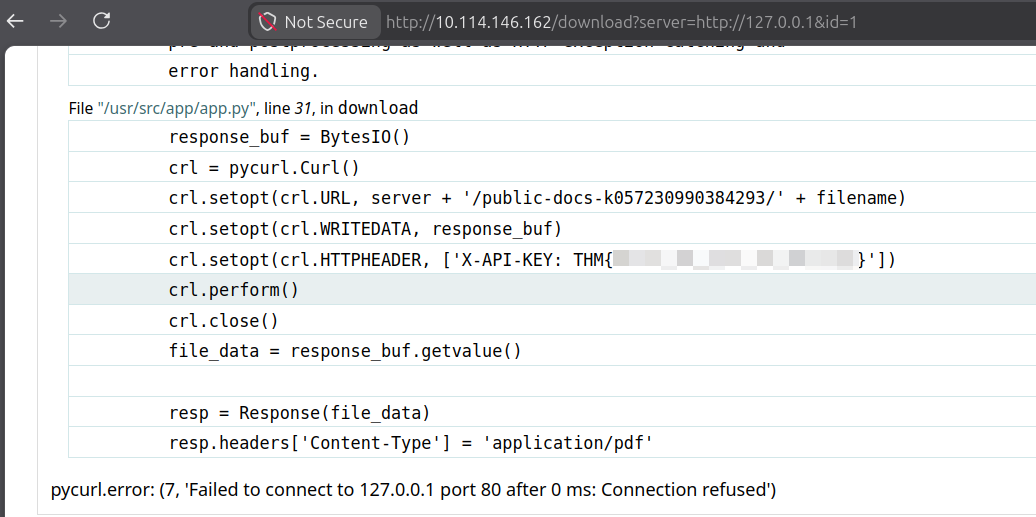Click the Not Secure label text
The image size is (1036, 517).
click(x=325, y=21)
